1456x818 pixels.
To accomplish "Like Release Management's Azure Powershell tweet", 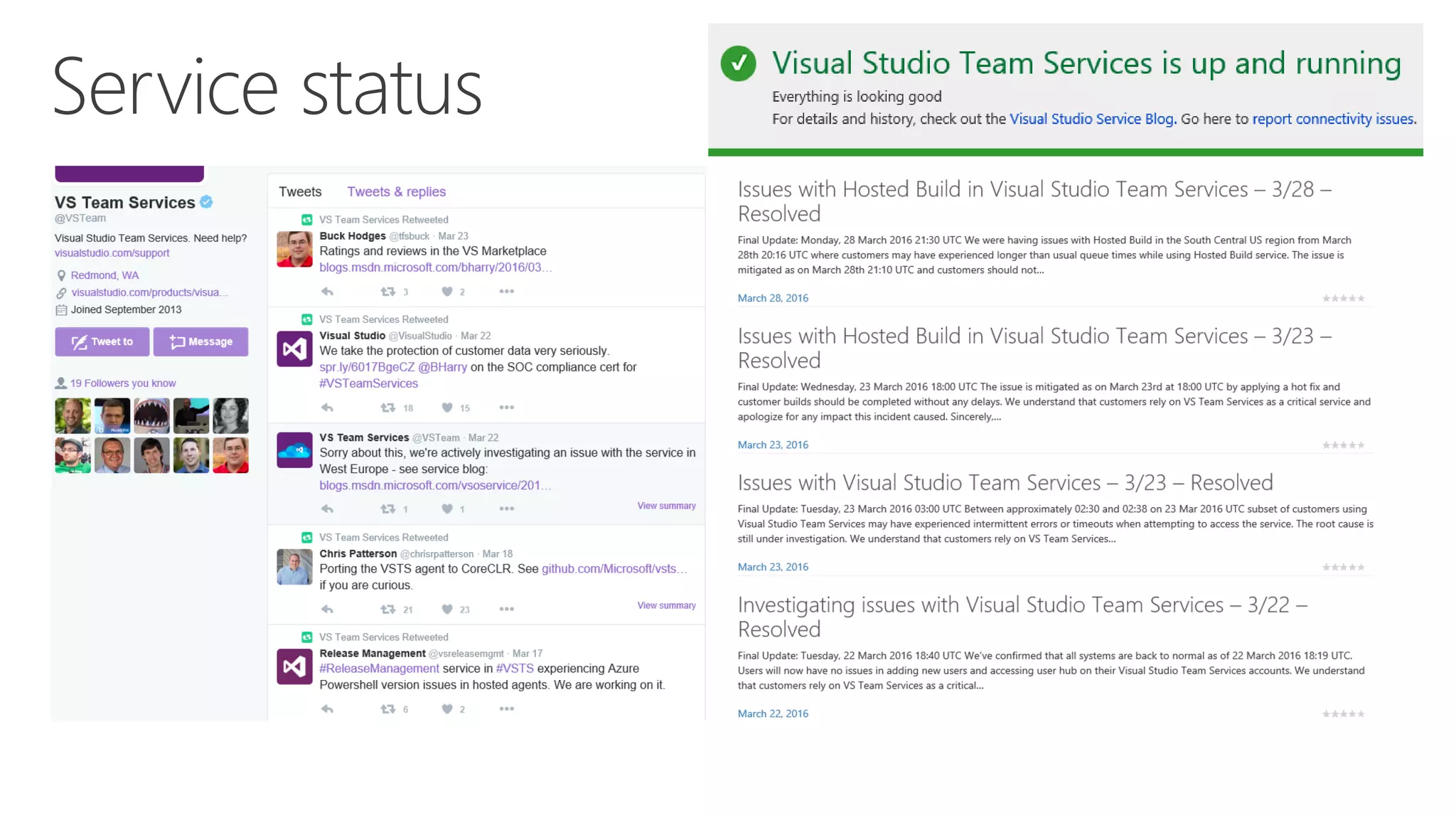I will coord(447,708).
